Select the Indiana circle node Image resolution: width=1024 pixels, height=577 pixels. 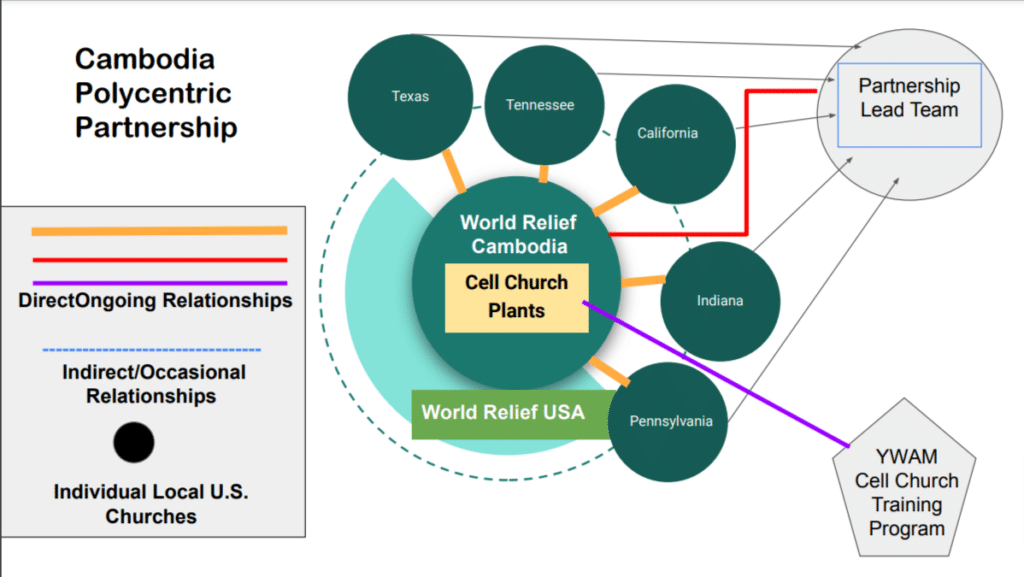[719, 300]
